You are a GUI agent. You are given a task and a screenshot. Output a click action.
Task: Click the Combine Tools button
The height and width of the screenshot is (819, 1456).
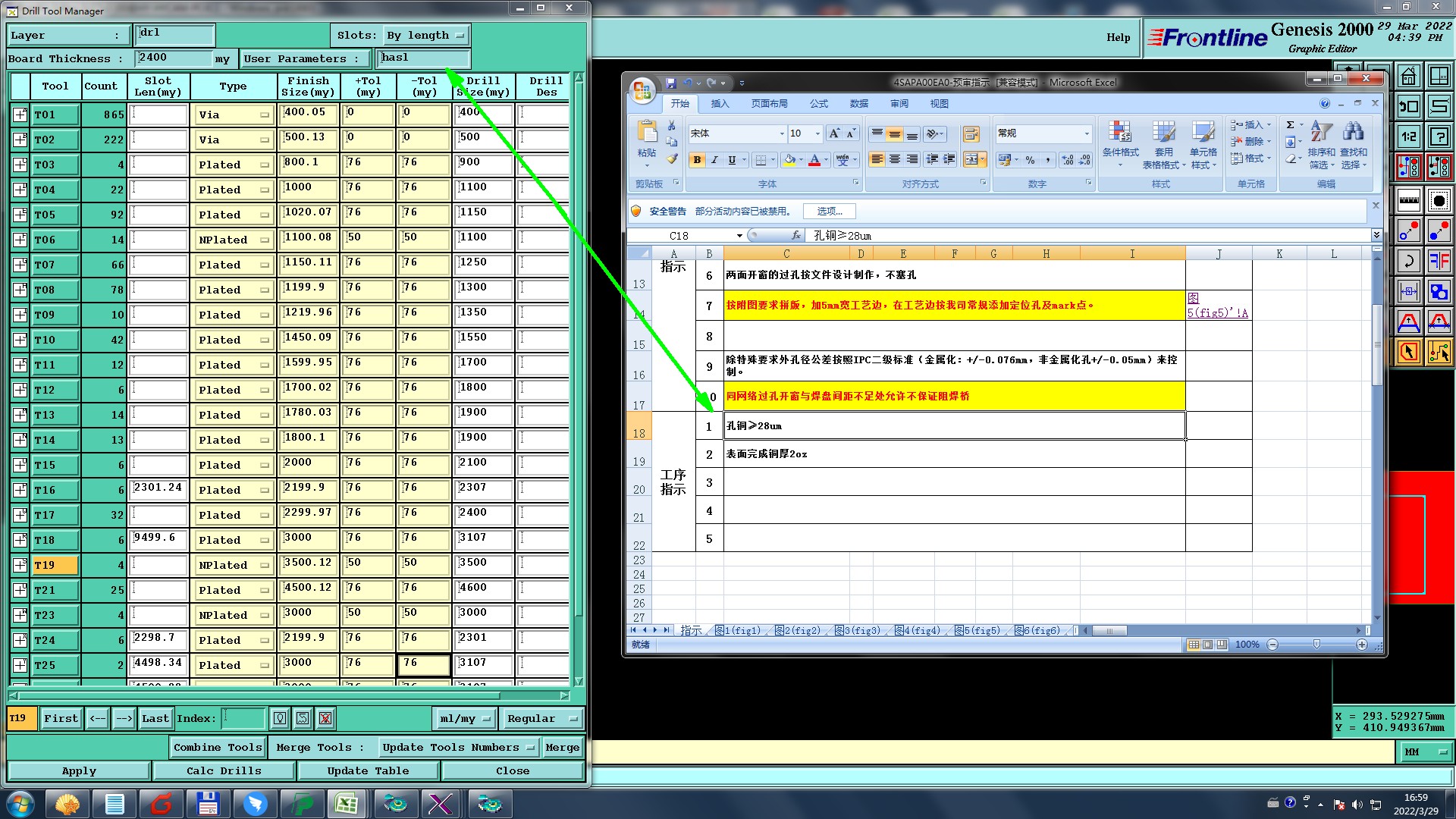click(218, 747)
